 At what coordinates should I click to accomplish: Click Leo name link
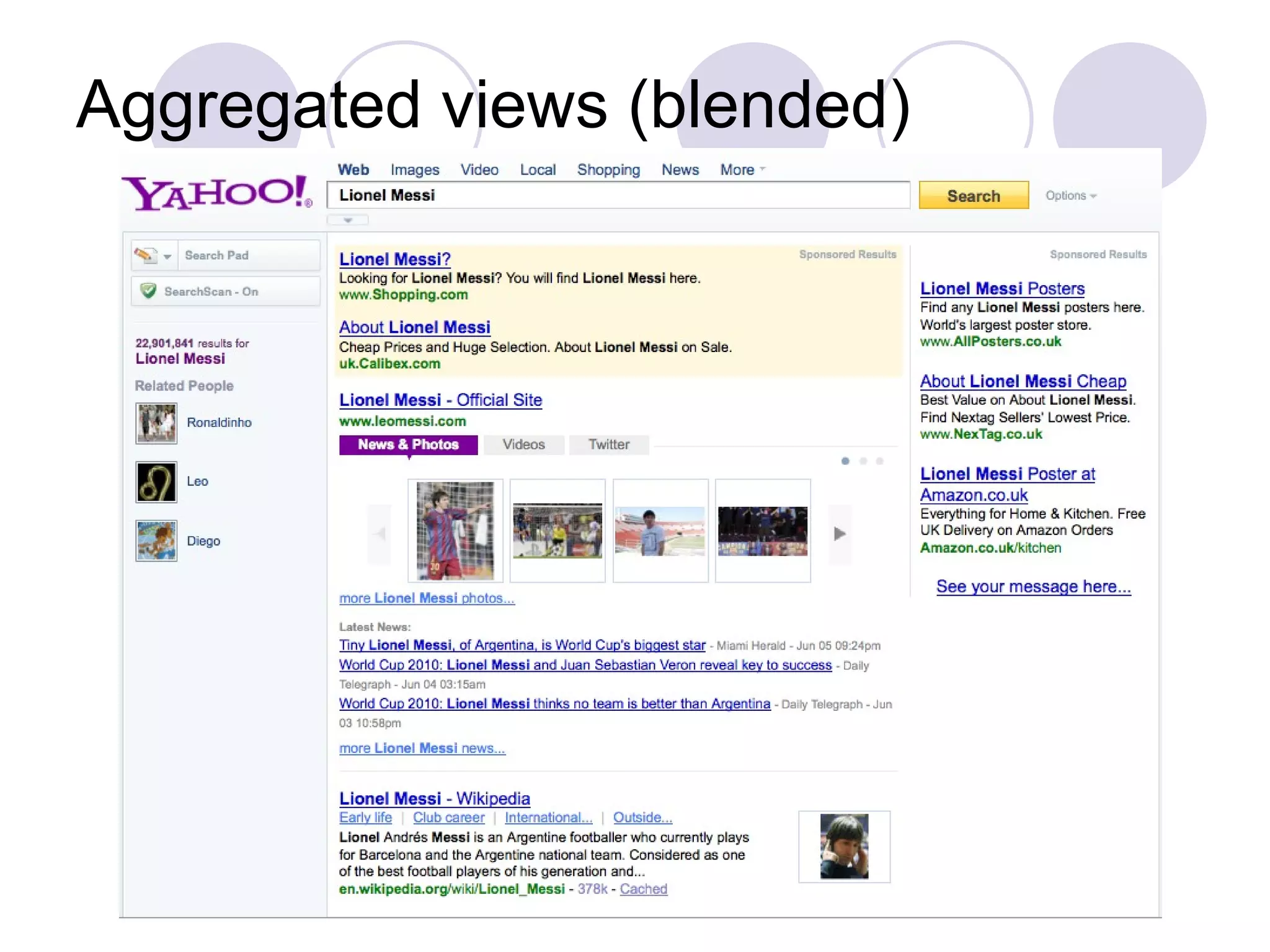198,482
